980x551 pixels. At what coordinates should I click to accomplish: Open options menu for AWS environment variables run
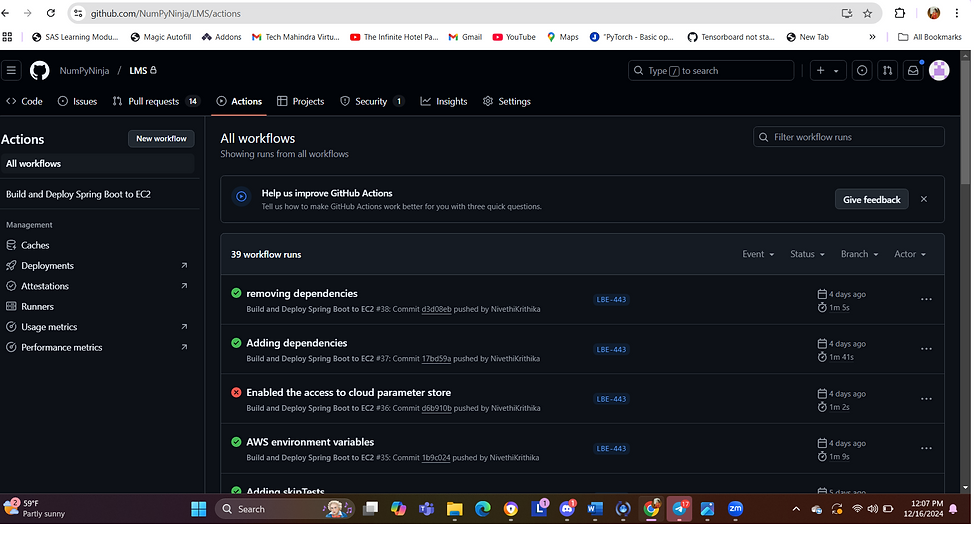[926, 448]
